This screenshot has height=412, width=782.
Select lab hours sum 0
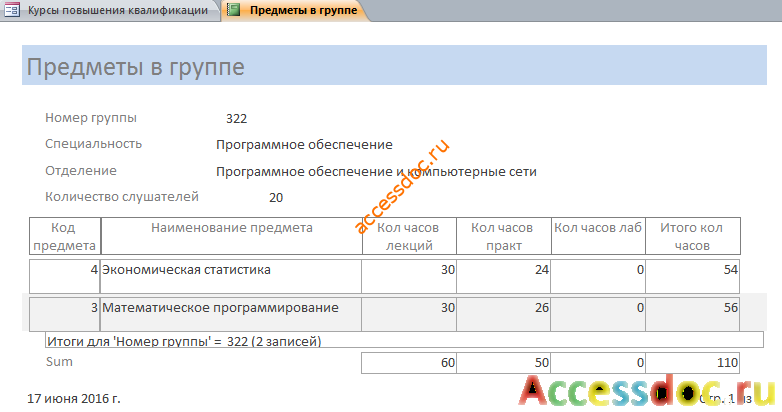(x=598, y=363)
